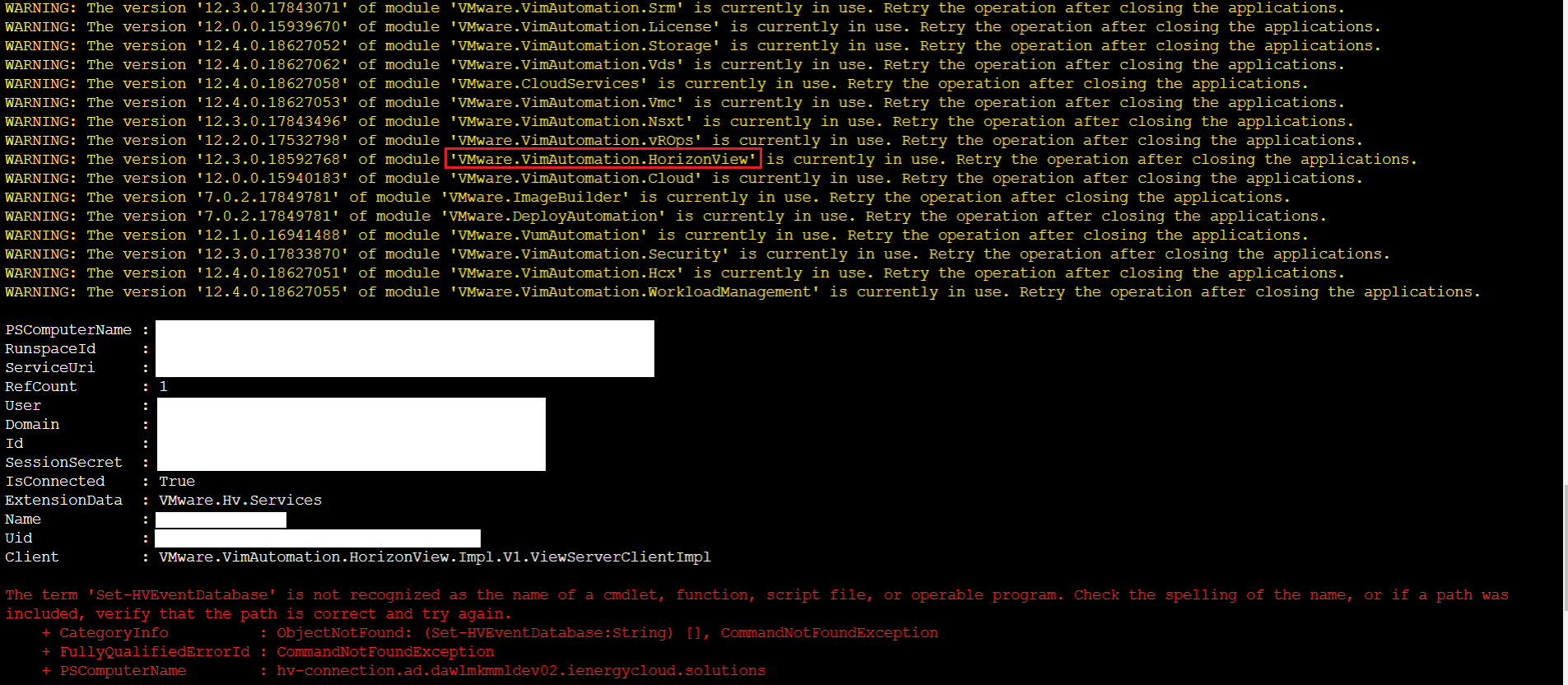
Task: Click the PSComputerName property label in the output
Action: 68,330
